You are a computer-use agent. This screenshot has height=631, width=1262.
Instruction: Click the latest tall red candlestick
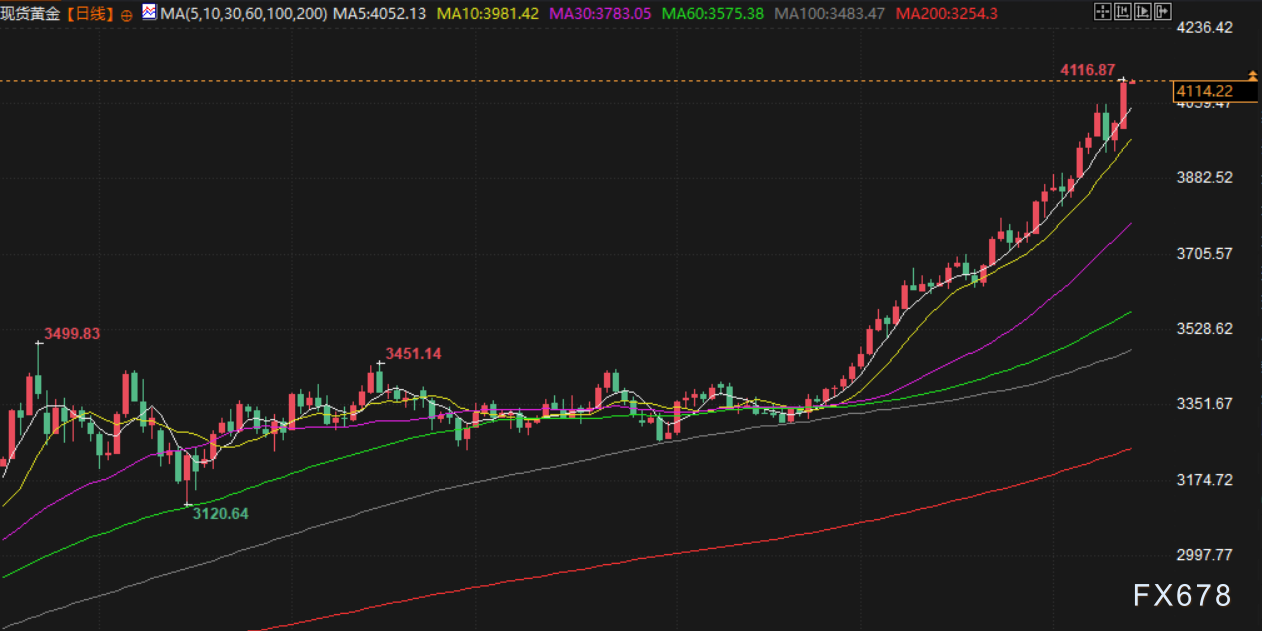tap(1124, 104)
